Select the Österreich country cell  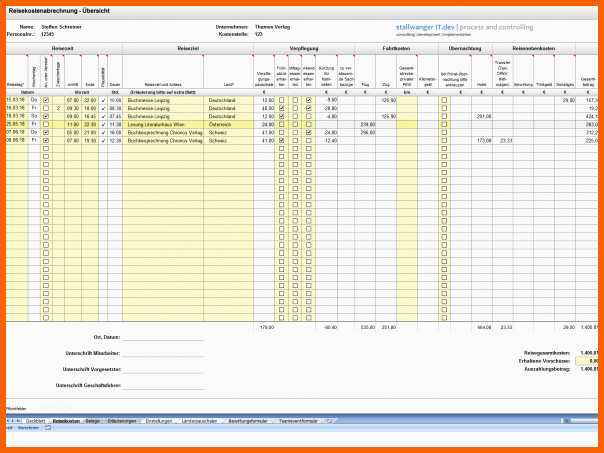click(x=228, y=124)
